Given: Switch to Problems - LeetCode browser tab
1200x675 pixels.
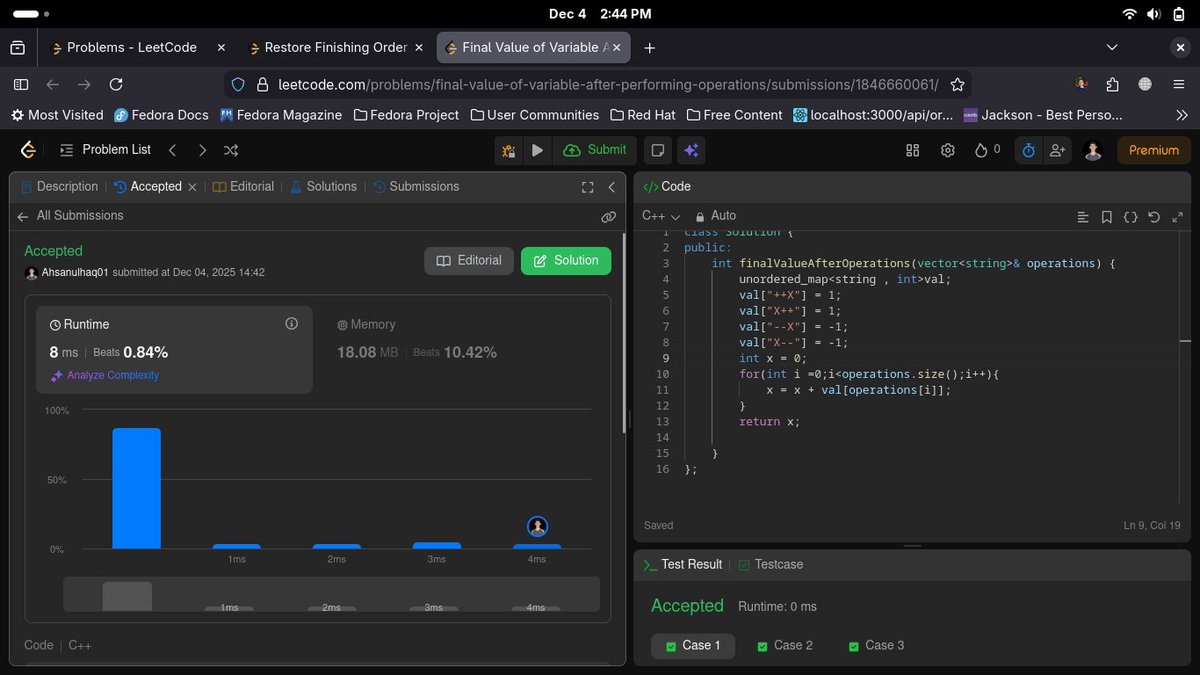Looking at the screenshot, I should [x=132, y=47].
